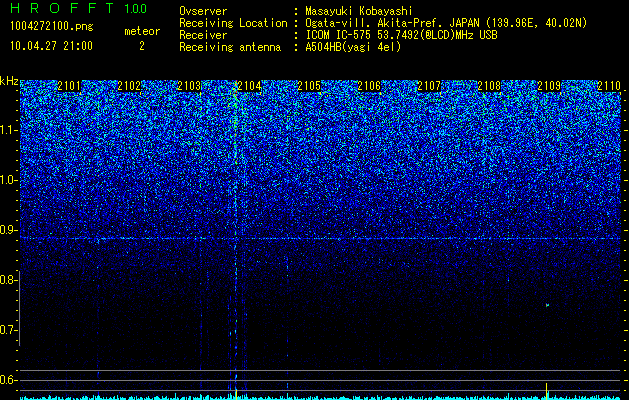Click the version number 1.0.0
The height and width of the screenshot is (400, 629).
(136, 8)
